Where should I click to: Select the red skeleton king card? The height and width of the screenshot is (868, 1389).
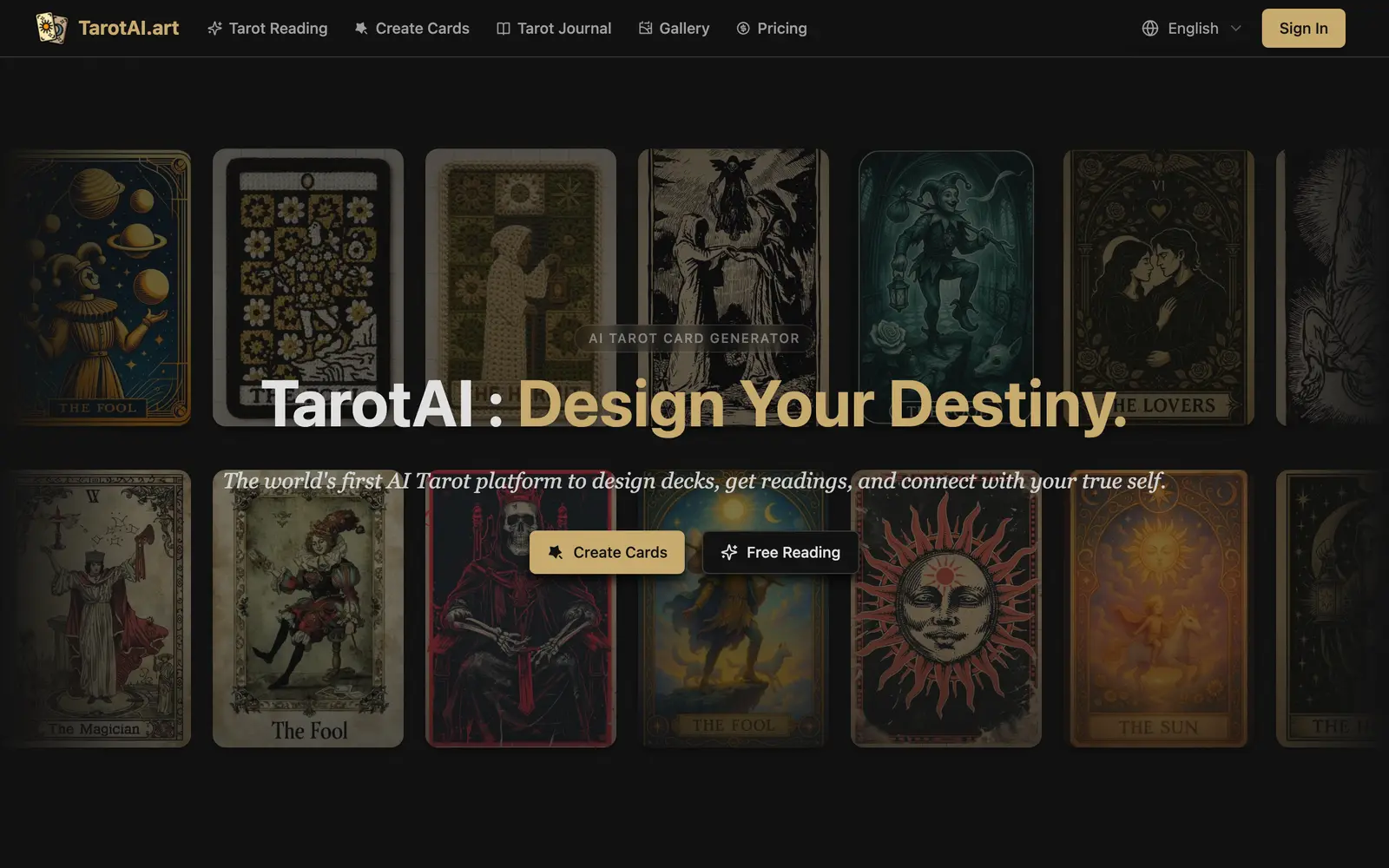[521, 608]
